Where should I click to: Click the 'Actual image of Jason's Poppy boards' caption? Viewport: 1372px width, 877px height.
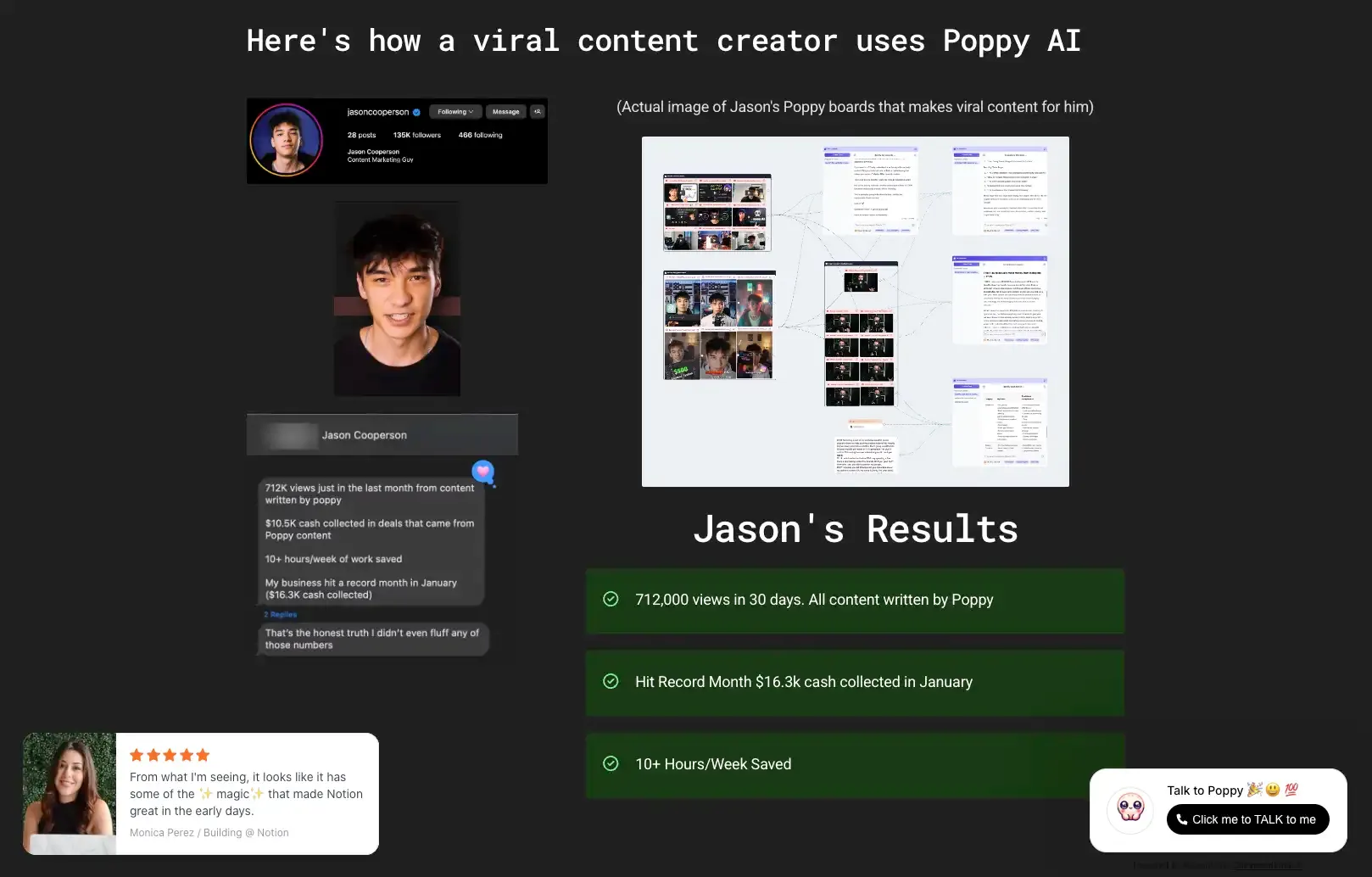point(855,107)
